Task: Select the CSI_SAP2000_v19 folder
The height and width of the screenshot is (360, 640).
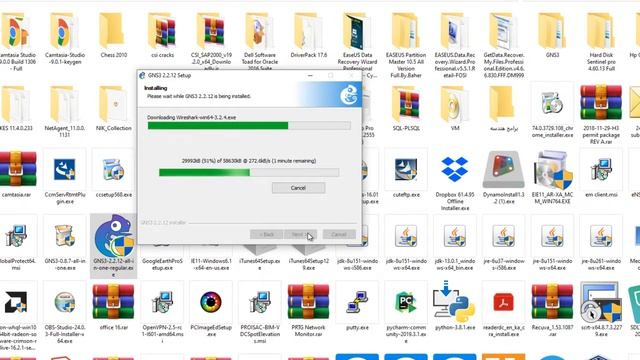Action: click(x=211, y=31)
